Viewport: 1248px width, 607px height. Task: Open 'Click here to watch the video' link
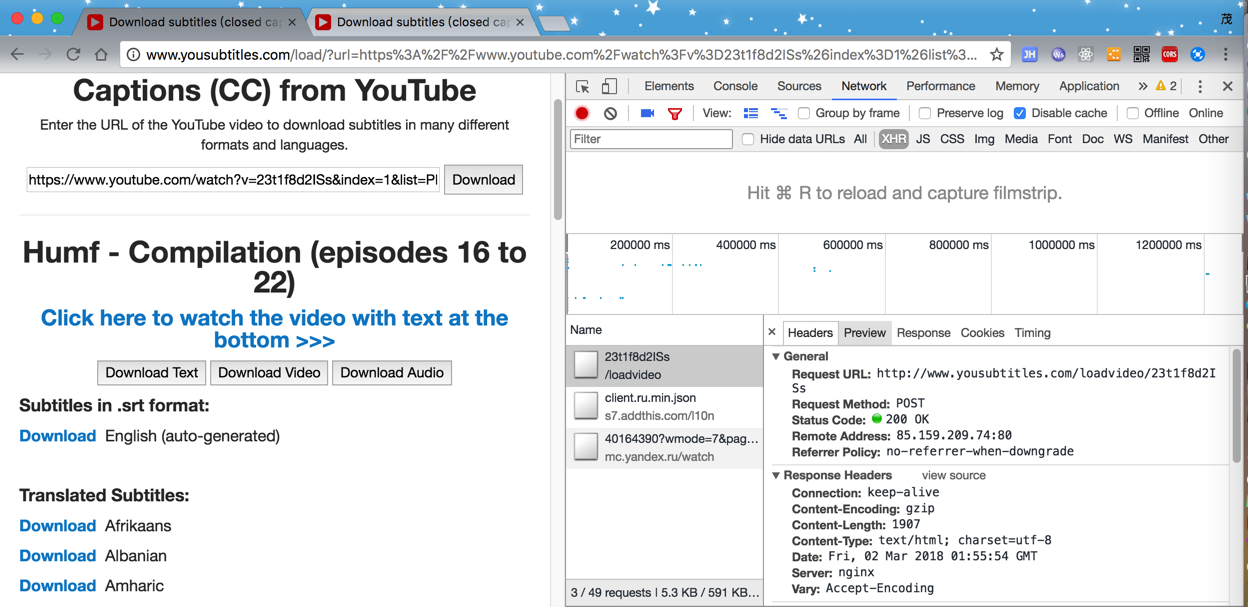point(274,329)
